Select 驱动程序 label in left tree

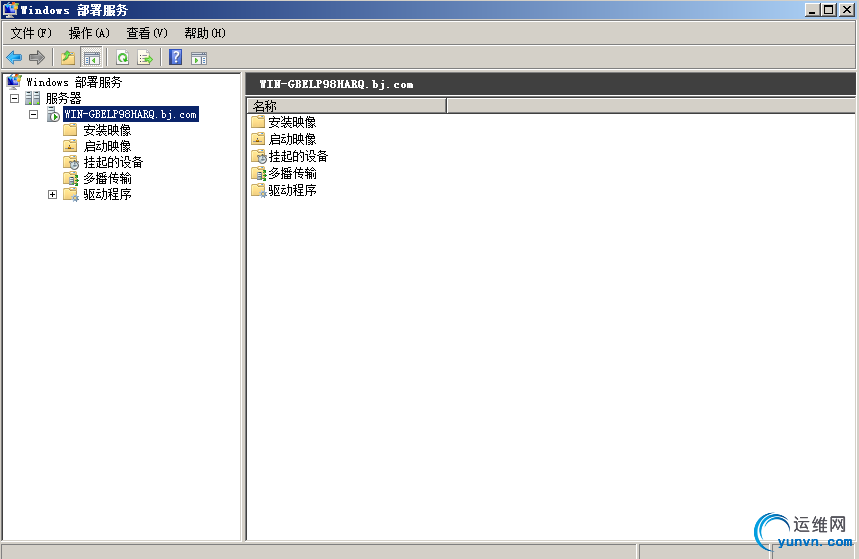[107, 194]
